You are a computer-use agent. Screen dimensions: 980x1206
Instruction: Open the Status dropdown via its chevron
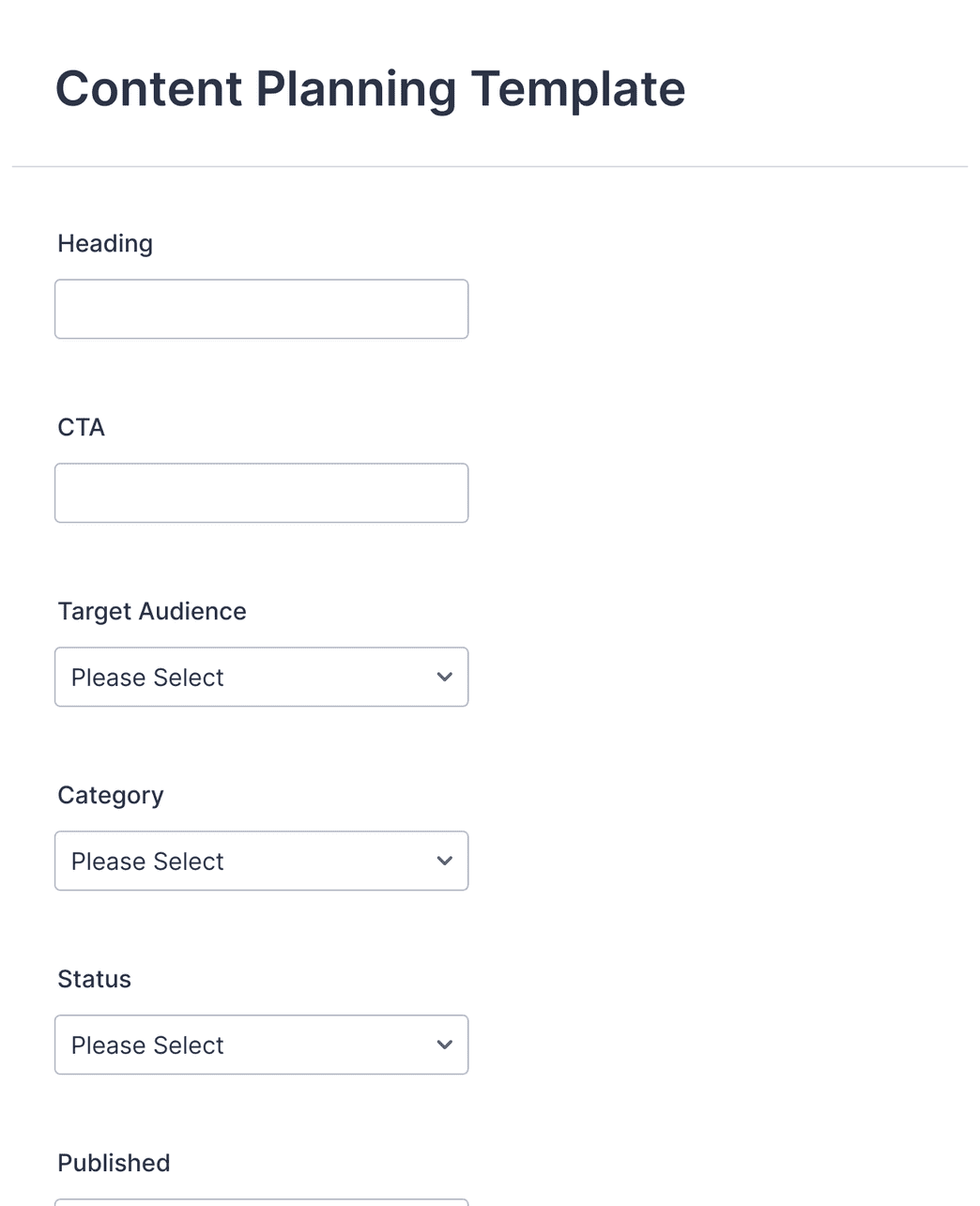point(445,1045)
